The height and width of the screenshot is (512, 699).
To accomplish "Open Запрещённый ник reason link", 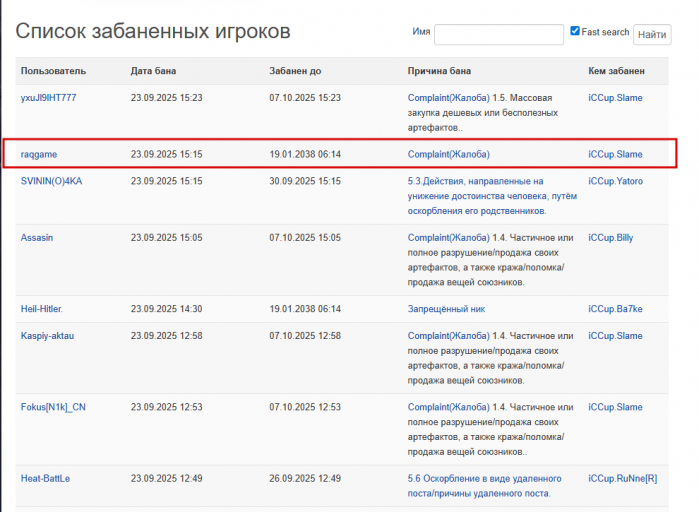I will (446, 309).
